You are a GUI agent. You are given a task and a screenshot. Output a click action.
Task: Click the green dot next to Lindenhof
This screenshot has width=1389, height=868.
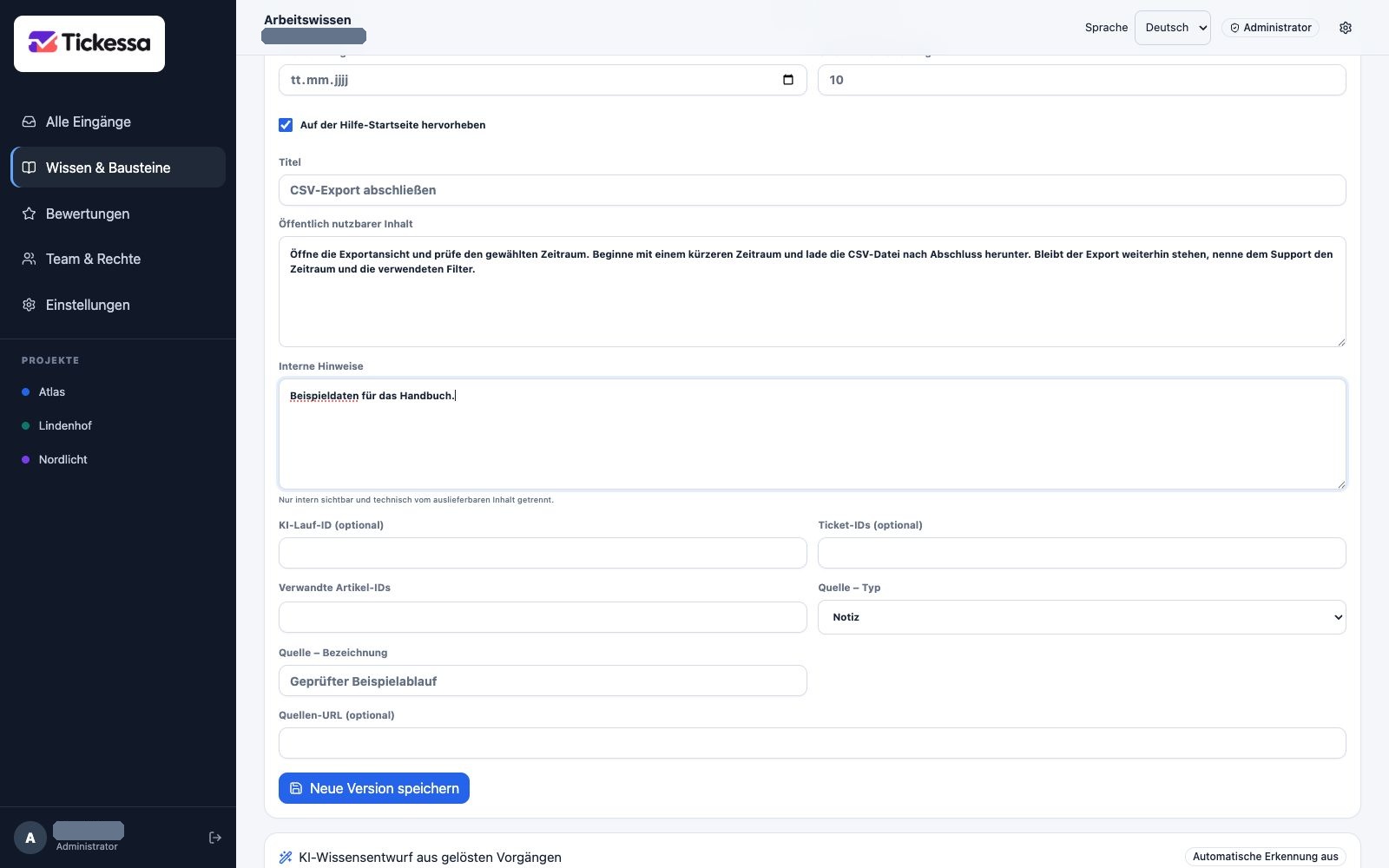(x=26, y=426)
